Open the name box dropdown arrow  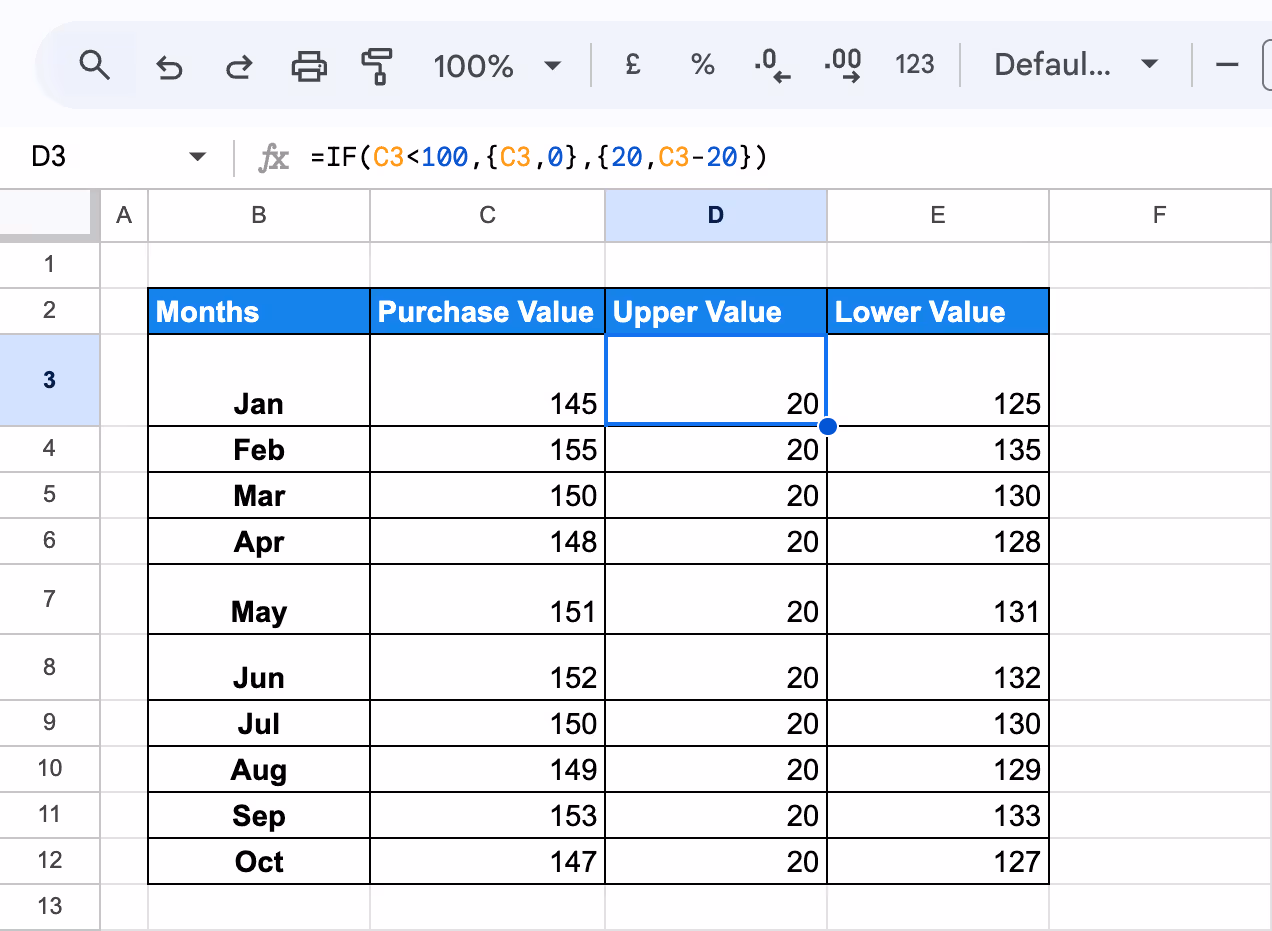[x=197, y=156]
